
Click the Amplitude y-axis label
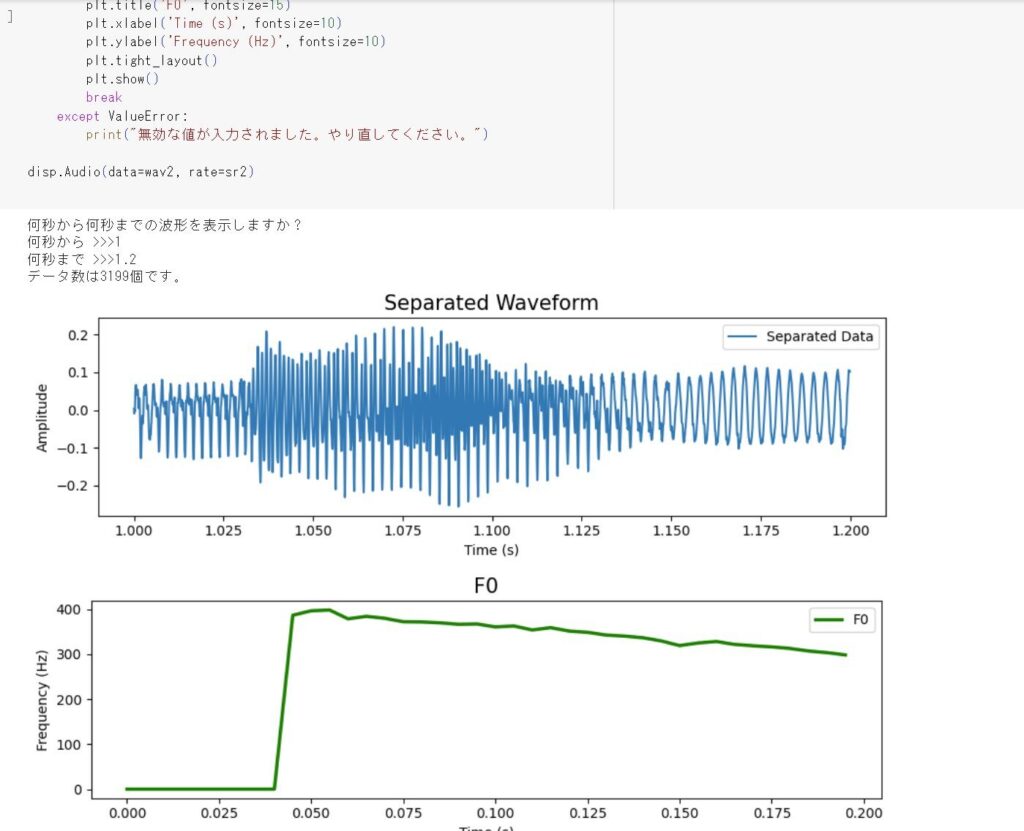pos(42,418)
